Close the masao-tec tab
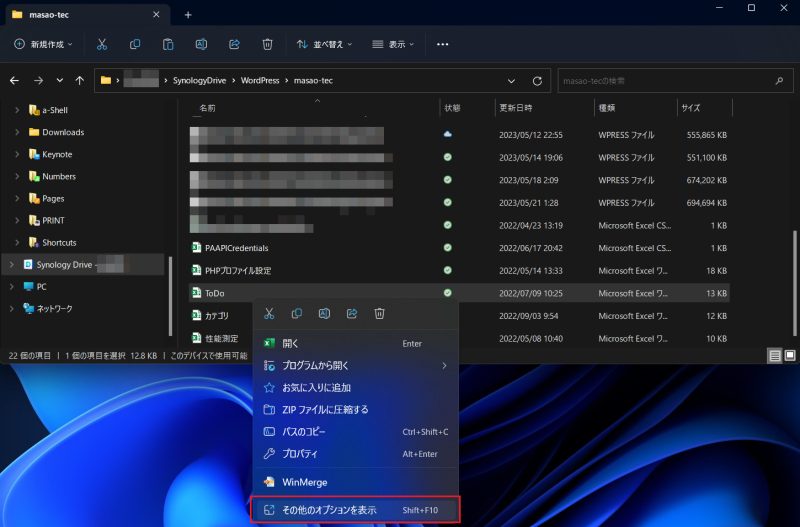The width and height of the screenshot is (800, 527). [156, 15]
